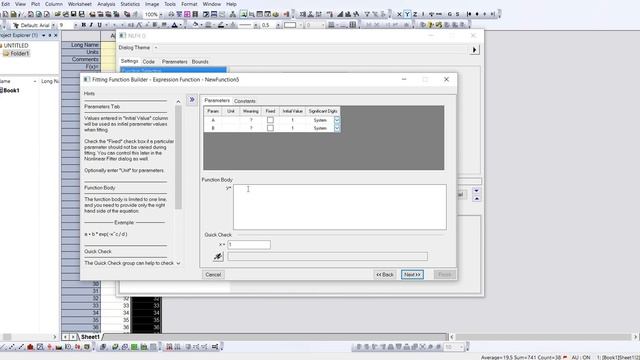
Task: Open Significant Digits dropdown for parameter B
Action: click(337, 128)
